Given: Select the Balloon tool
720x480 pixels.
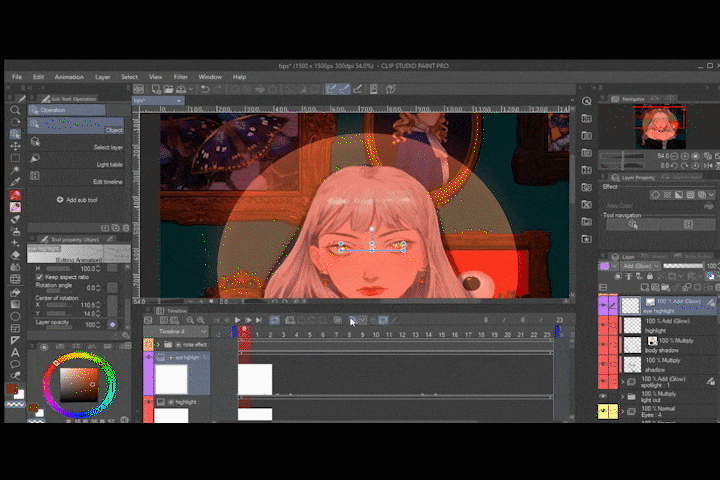Looking at the screenshot, I should pos(15,364).
